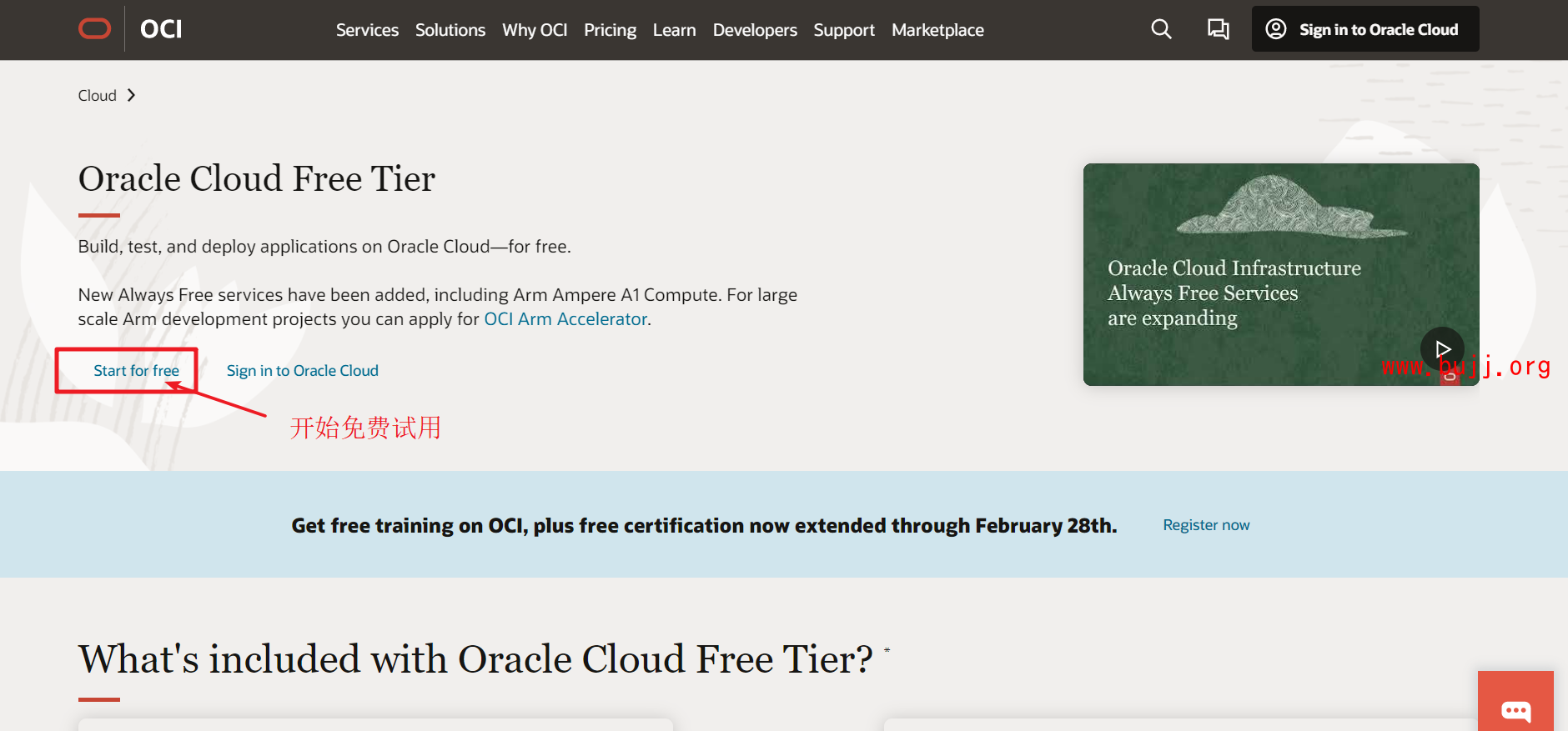Viewport: 1568px width, 731px height.
Task: Click the Cloud breadcrumb link
Action: click(97, 96)
